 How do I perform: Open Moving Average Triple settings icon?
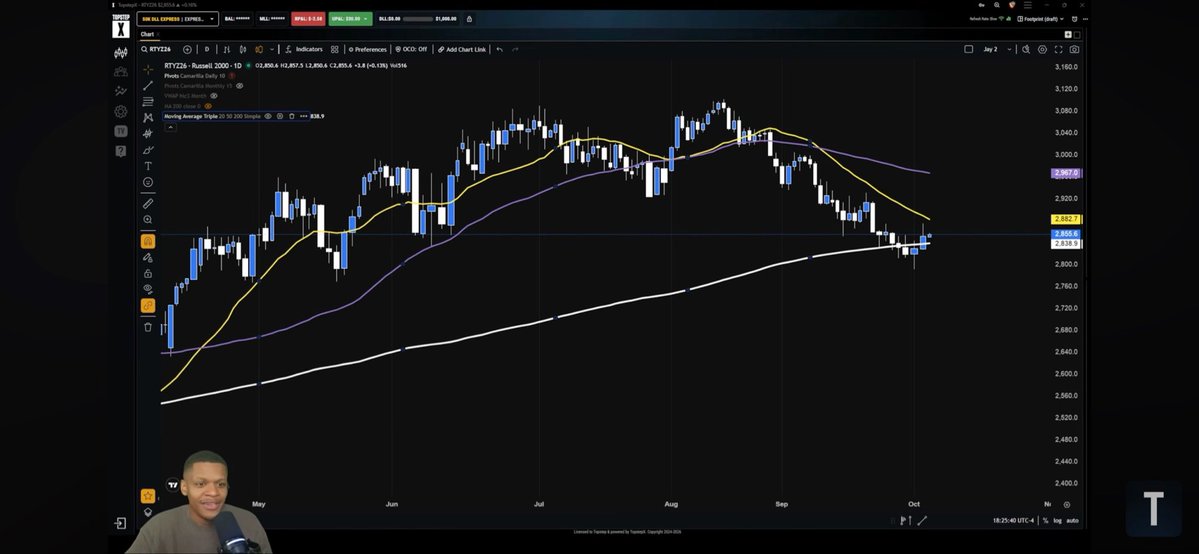pos(280,116)
